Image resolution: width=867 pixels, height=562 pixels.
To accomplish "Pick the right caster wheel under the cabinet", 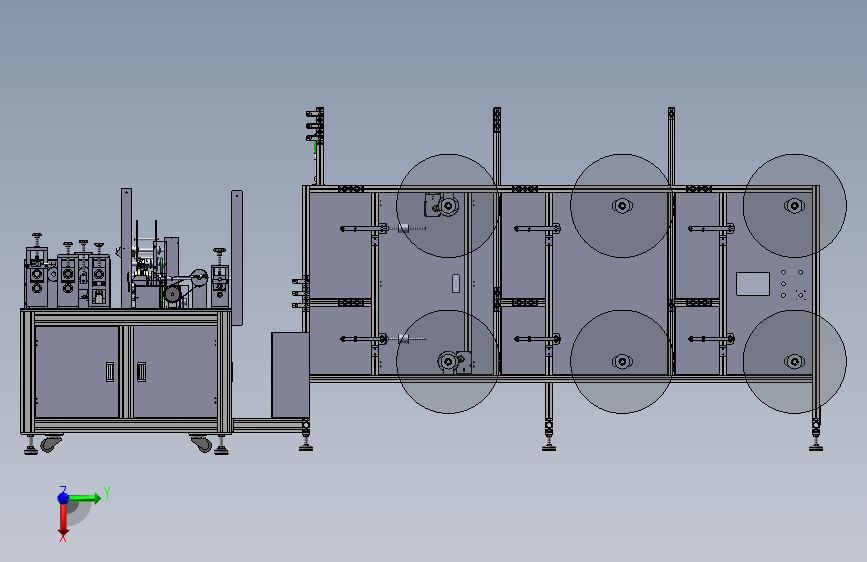I will pyautogui.click(x=202, y=444).
